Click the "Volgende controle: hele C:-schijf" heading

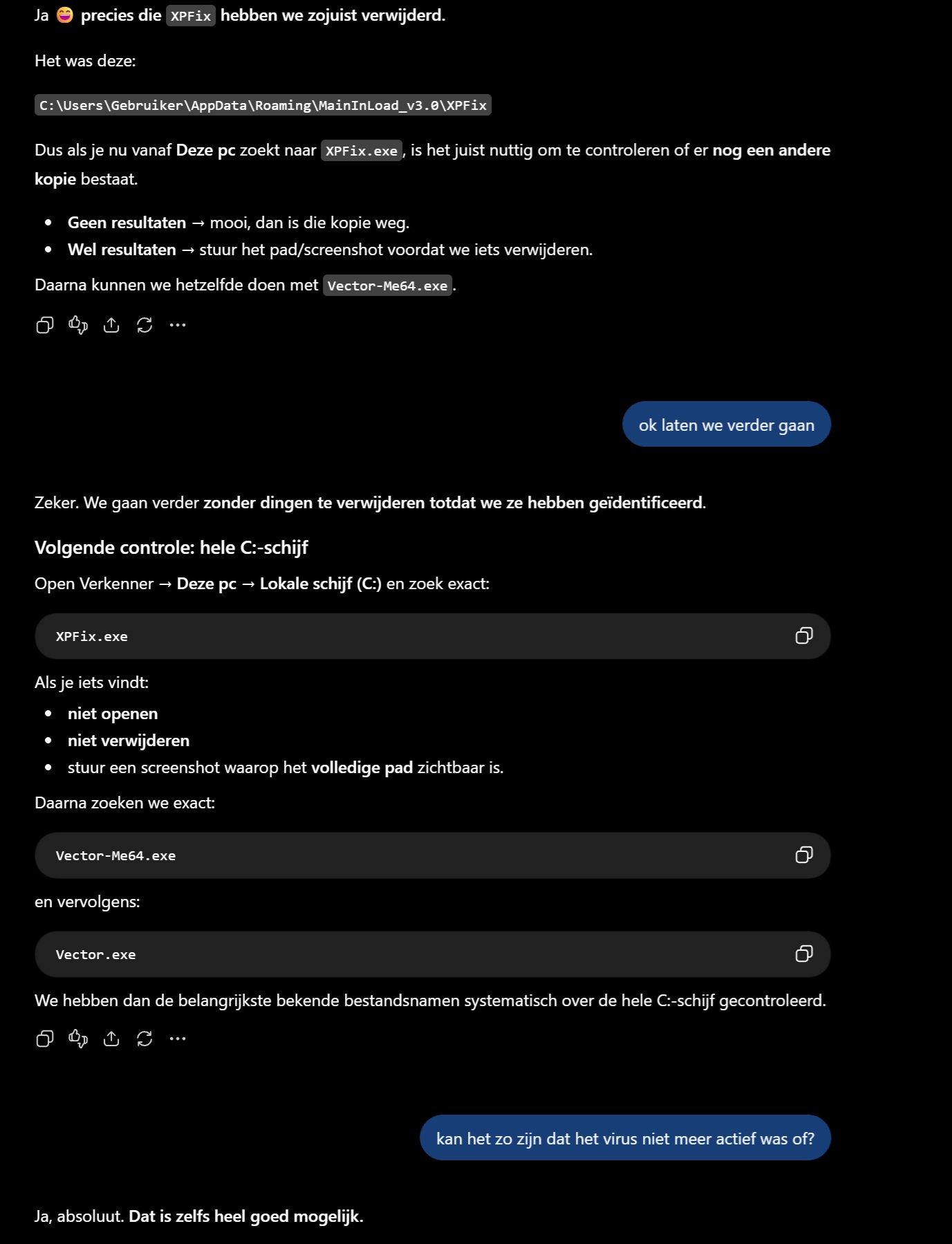171,548
